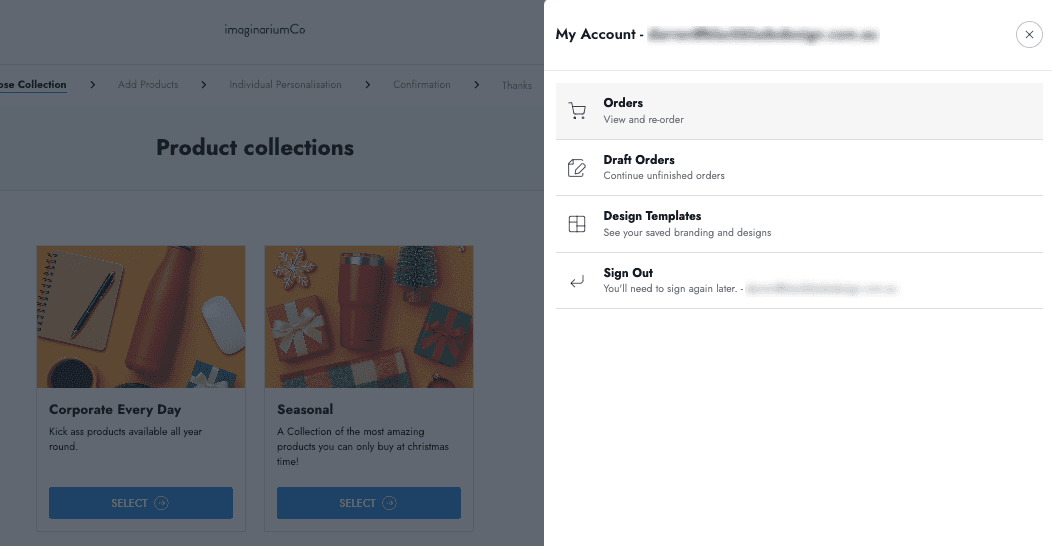This screenshot has height=546, width=1052.
Task: Go to the Add Products step
Action: (x=148, y=85)
